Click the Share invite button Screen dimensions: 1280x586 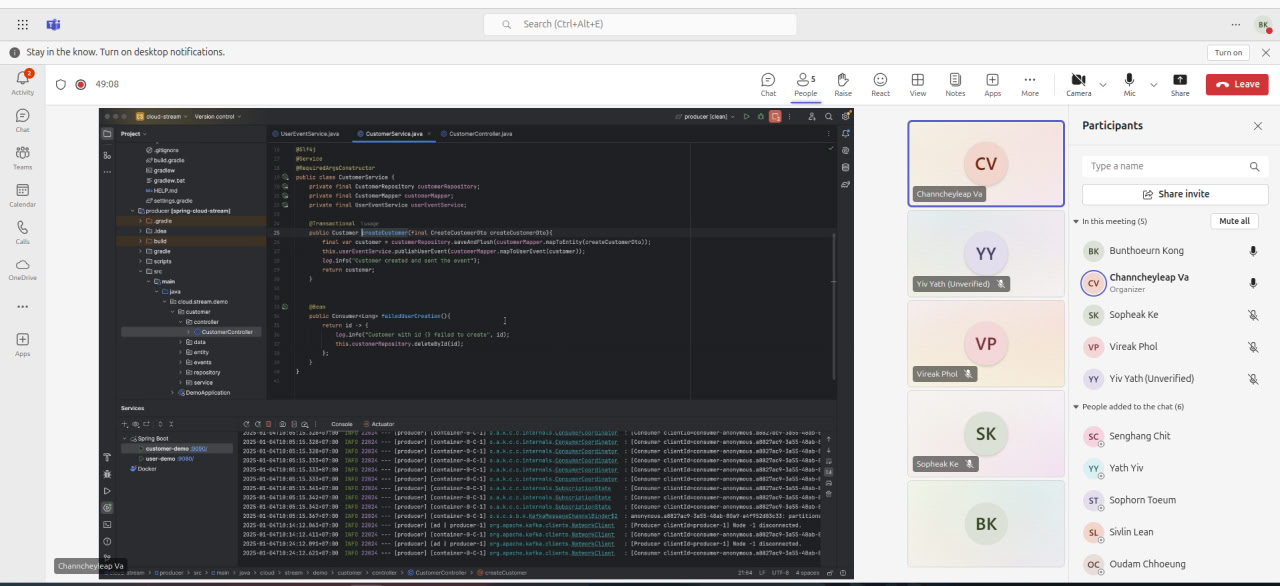[x=1175, y=194]
